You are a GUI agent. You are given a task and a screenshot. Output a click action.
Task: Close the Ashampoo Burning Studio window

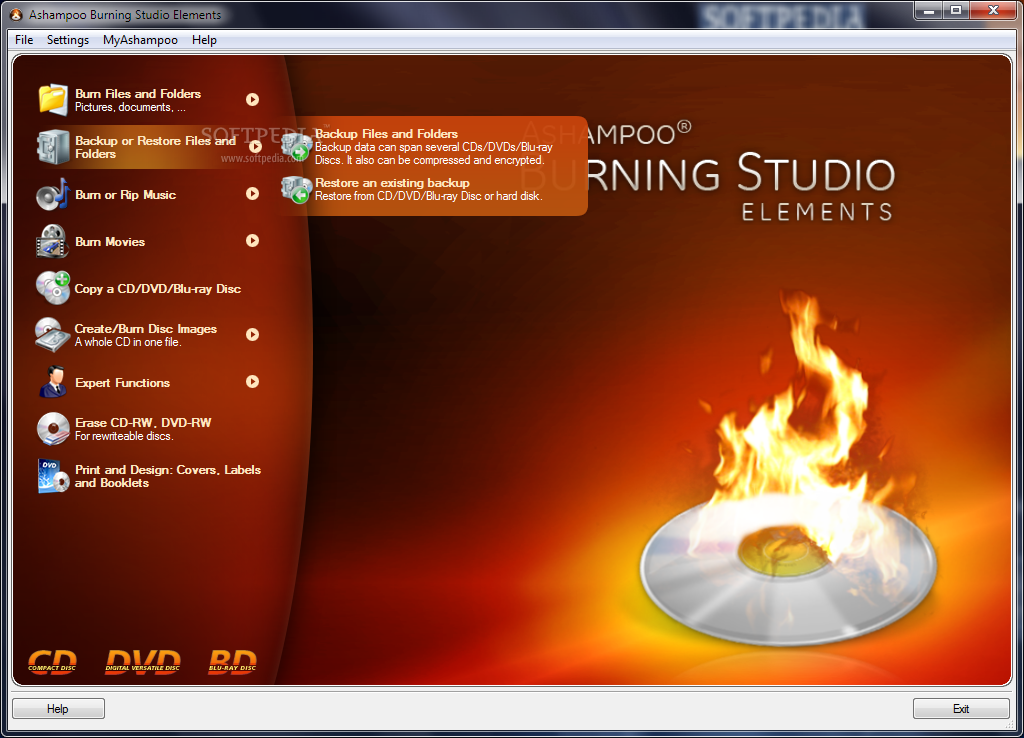994,10
